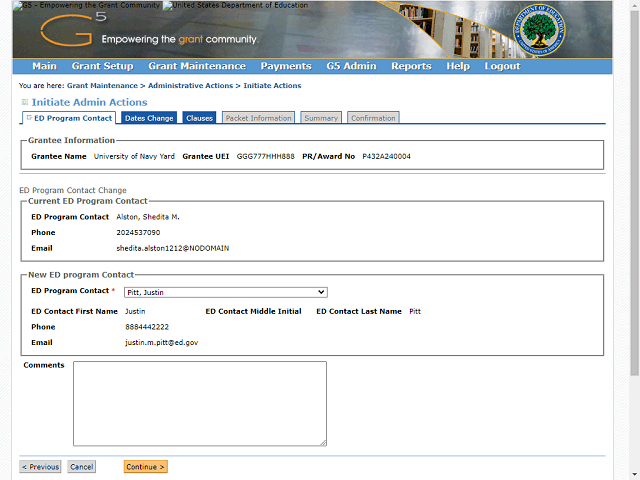This screenshot has width=640, height=480.
Task: Click the Previous button
Action: (40, 467)
